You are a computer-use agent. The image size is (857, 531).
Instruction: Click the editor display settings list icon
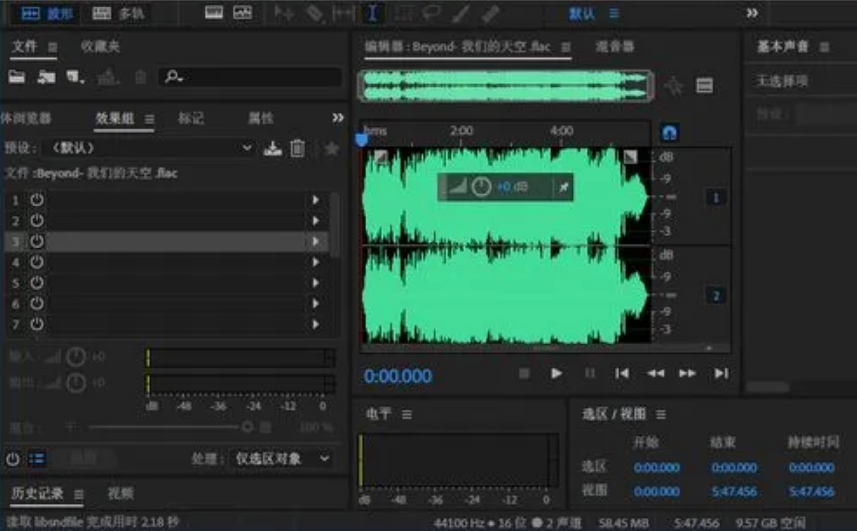pyautogui.click(x=704, y=86)
